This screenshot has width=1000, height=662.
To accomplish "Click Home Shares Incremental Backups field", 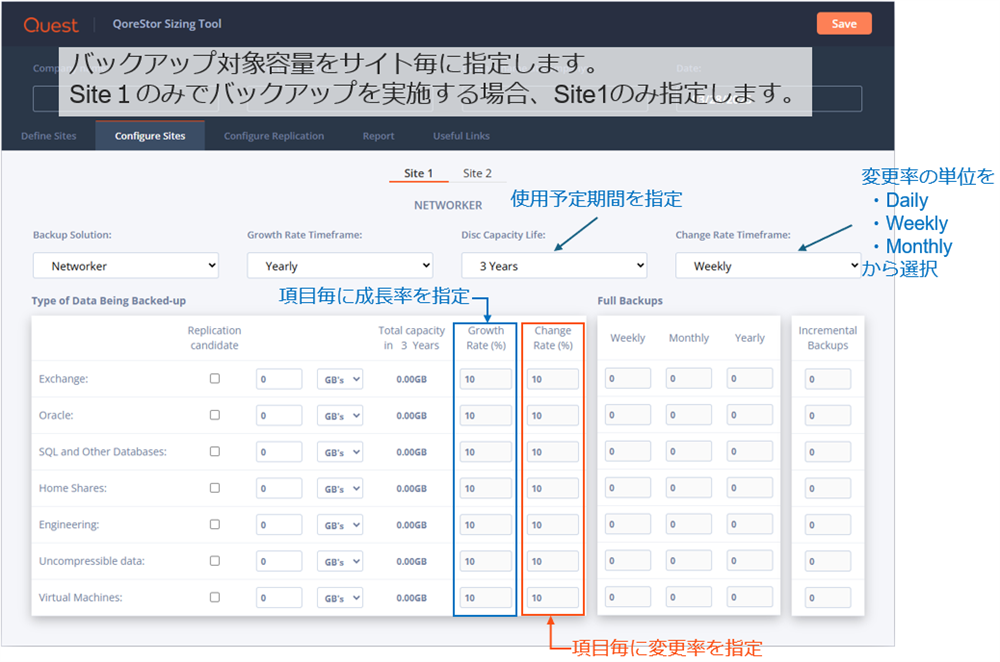I will [828, 488].
